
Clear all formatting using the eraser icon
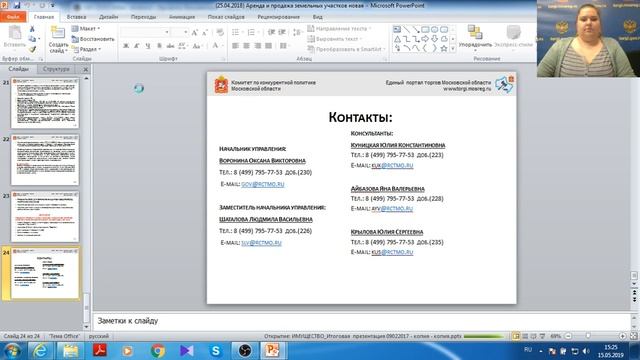pyautogui.click(x=220, y=32)
